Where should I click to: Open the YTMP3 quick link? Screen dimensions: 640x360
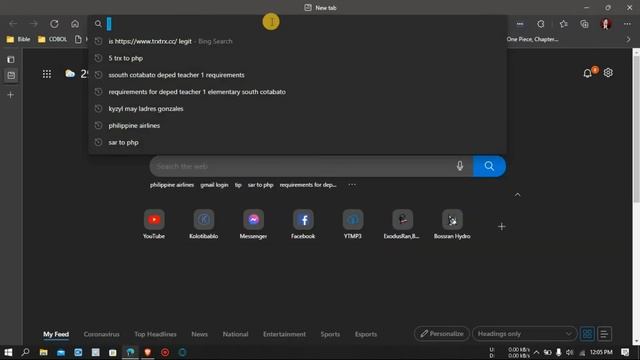click(x=353, y=224)
